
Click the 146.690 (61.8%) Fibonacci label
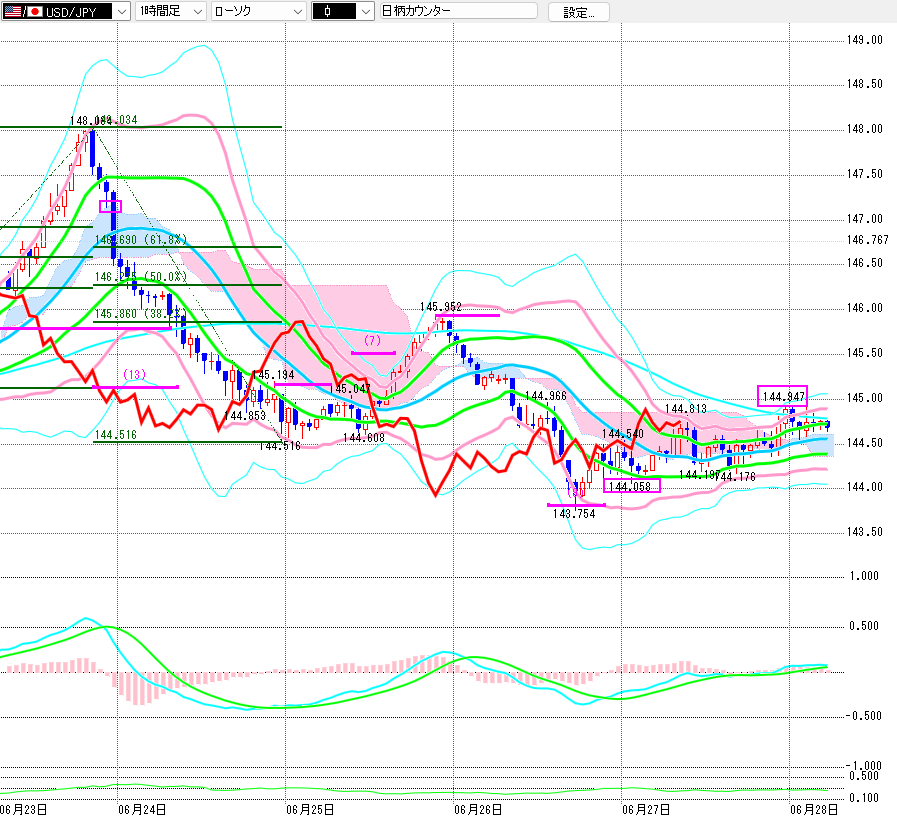pyautogui.click(x=141, y=240)
